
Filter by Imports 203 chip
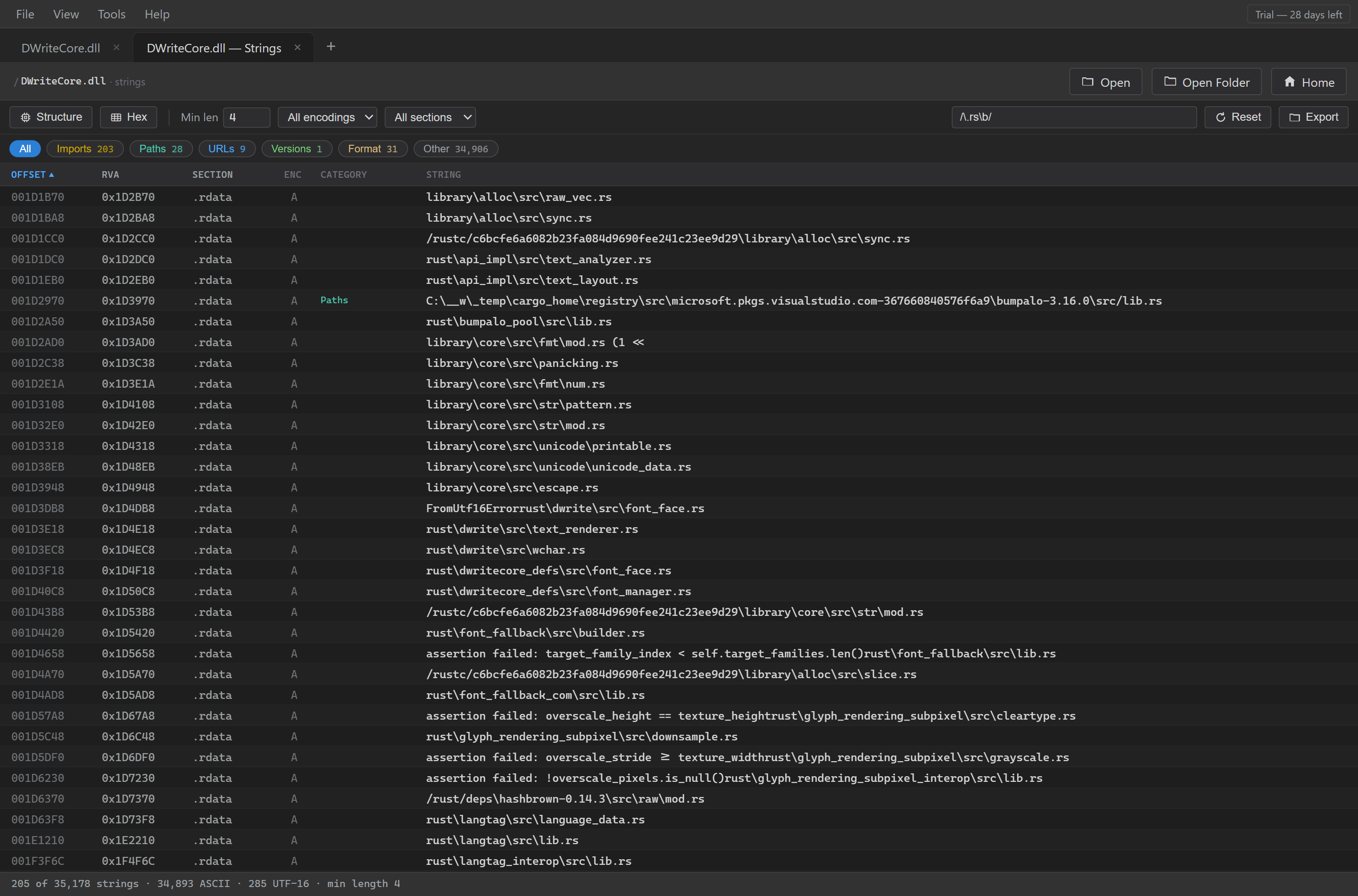(85, 149)
